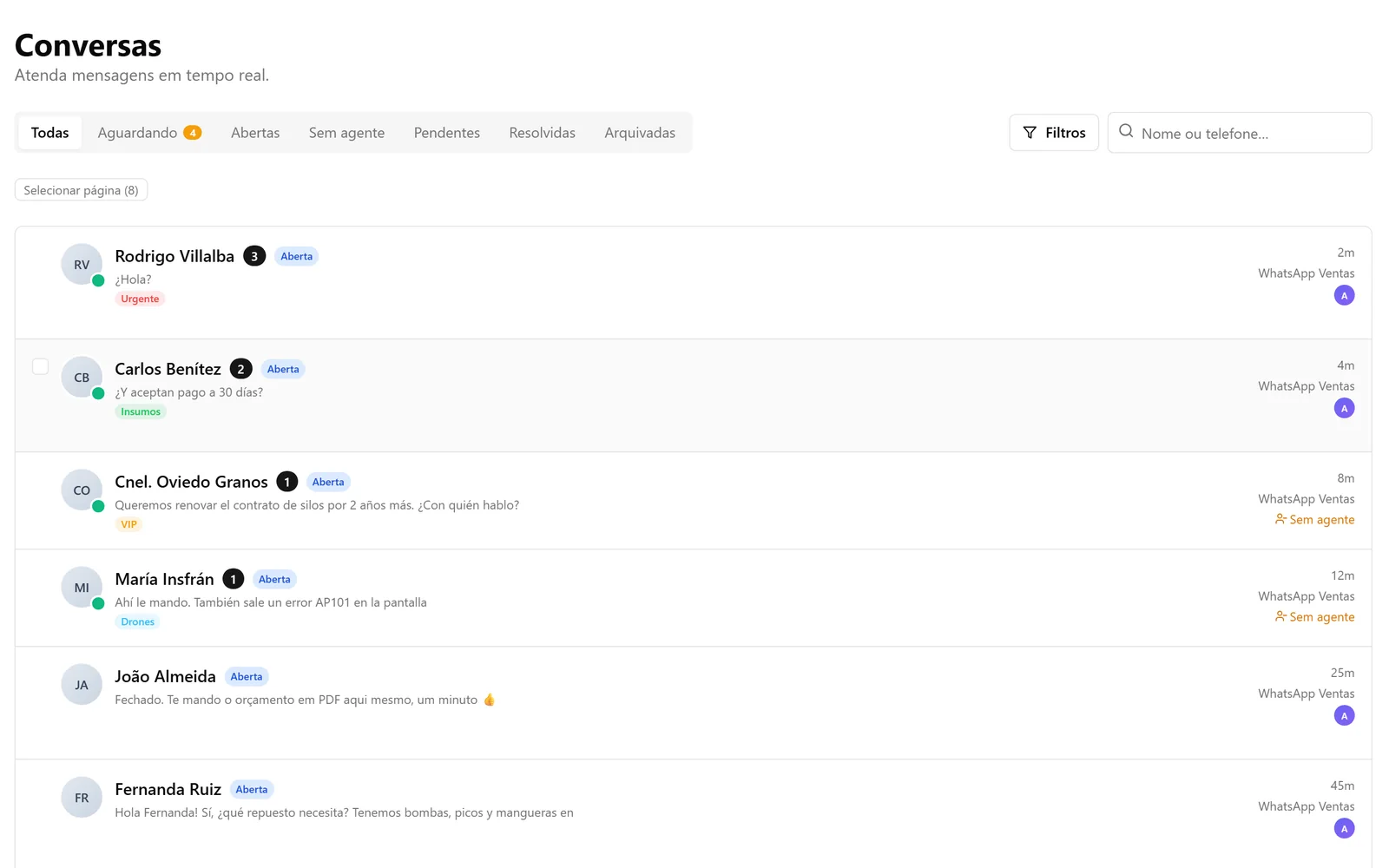Open the Rodrigo Villalba conversation name
This screenshot has width=1389, height=868.
point(174,256)
